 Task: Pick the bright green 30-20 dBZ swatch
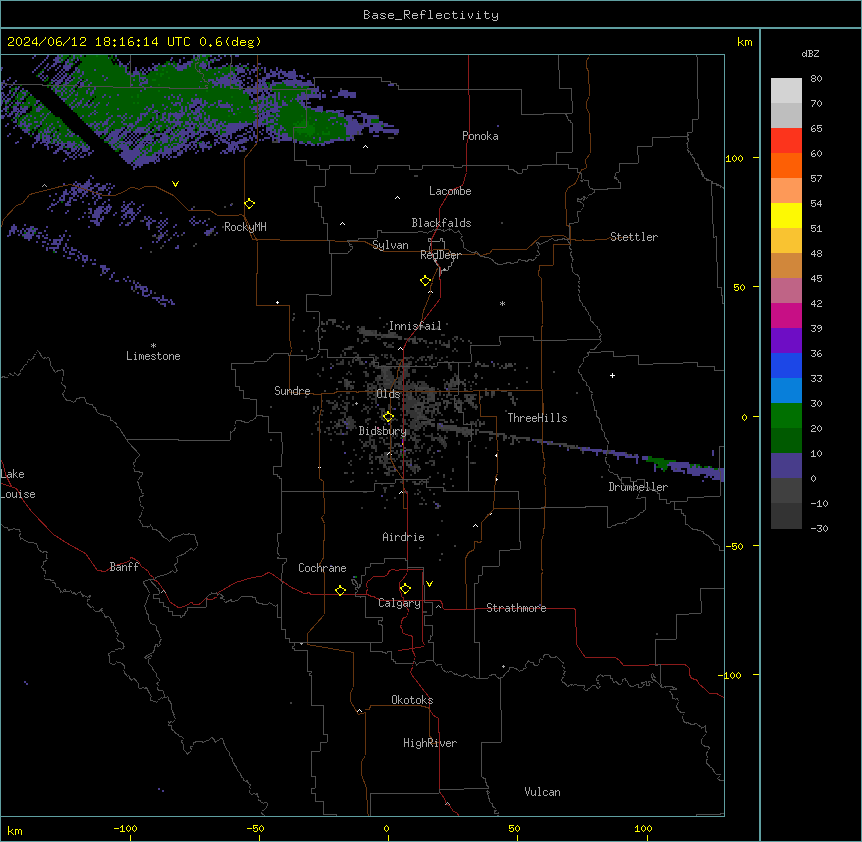[786, 416]
